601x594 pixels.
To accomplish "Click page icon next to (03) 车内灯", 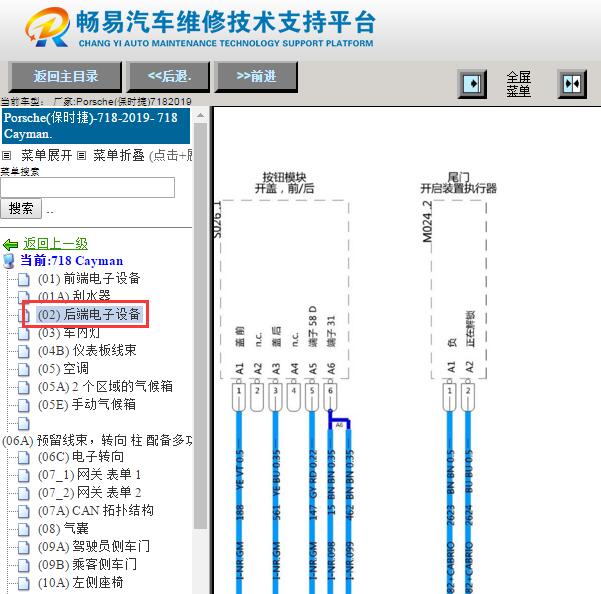I will (x=23, y=333).
